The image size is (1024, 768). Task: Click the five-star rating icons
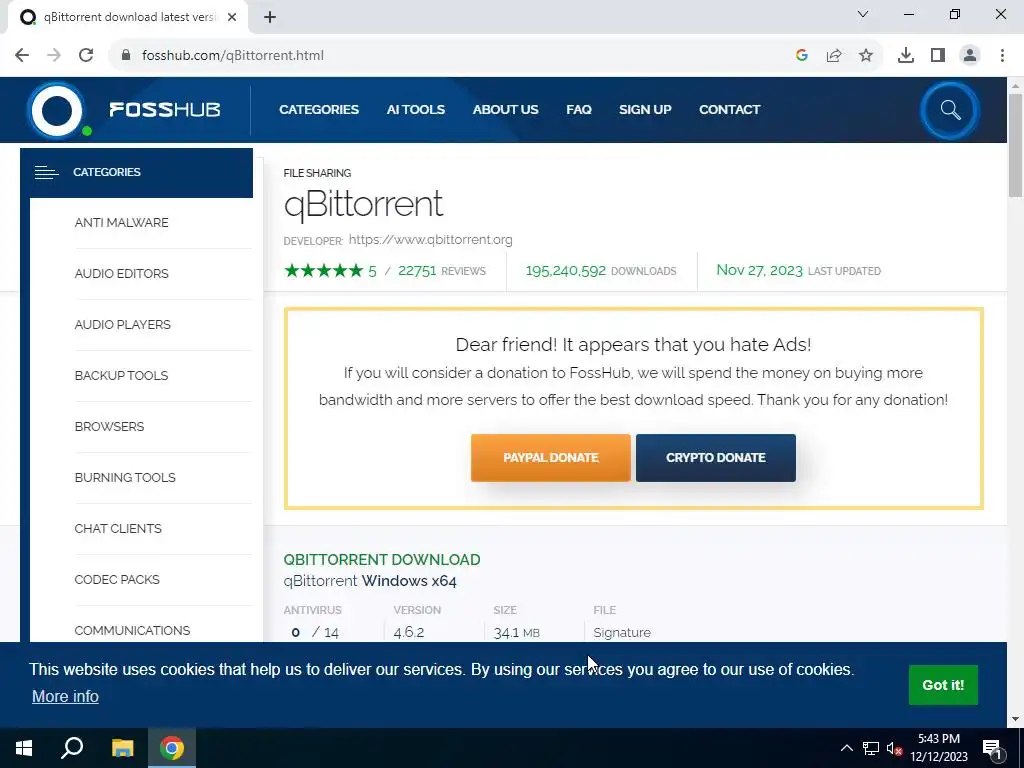click(x=323, y=271)
